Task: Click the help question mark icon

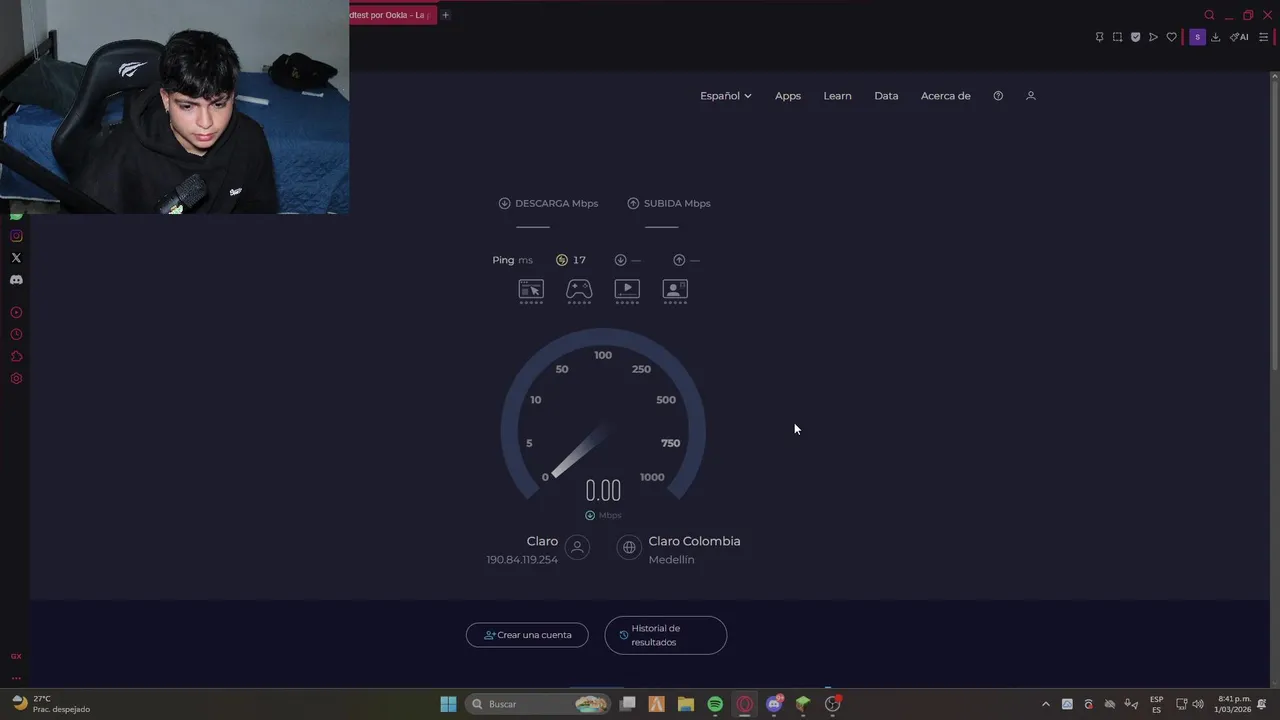Action: [x=998, y=96]
